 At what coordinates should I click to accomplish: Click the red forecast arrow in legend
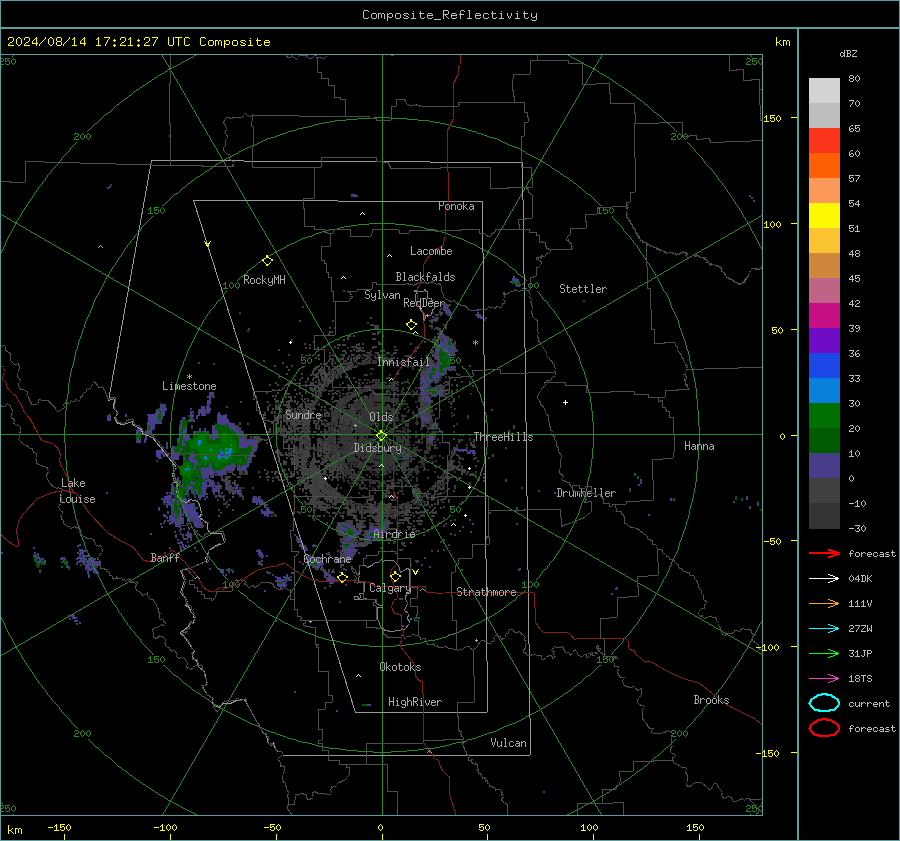tap(824, 553)
